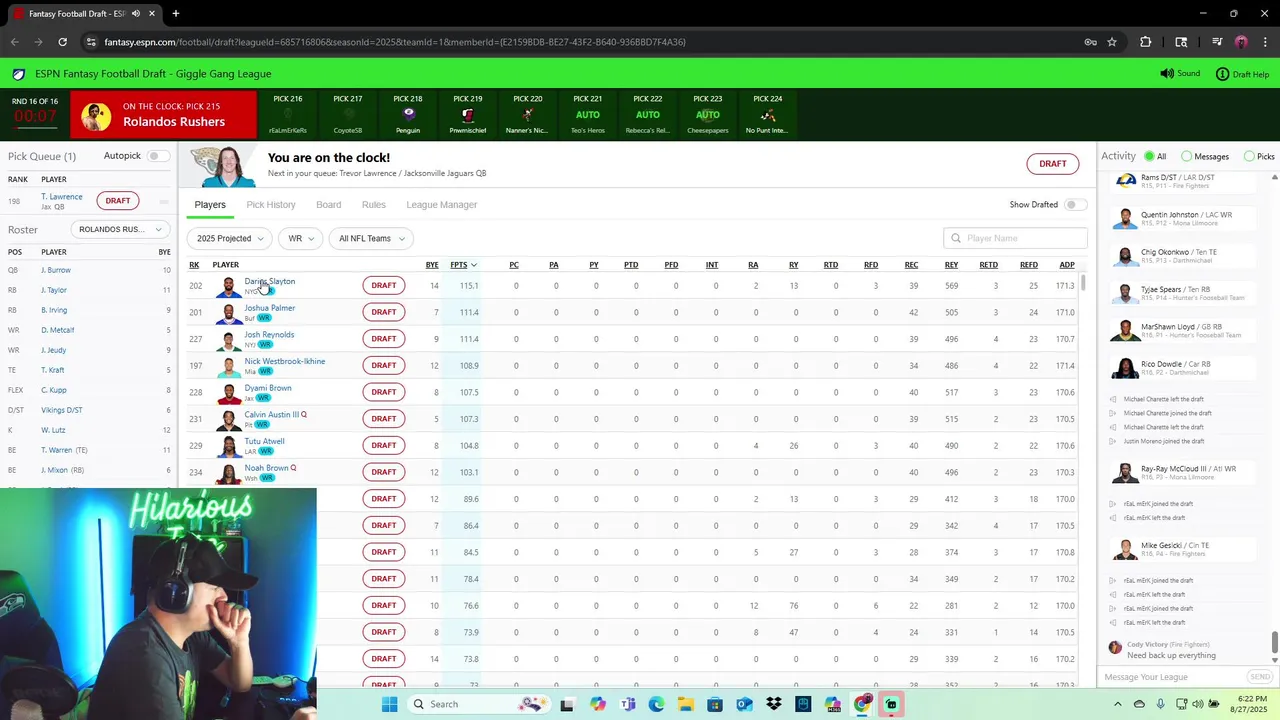Screen dimensions: 1280x720
Task: Switch to the Board tab
Action: click(329, 205)
